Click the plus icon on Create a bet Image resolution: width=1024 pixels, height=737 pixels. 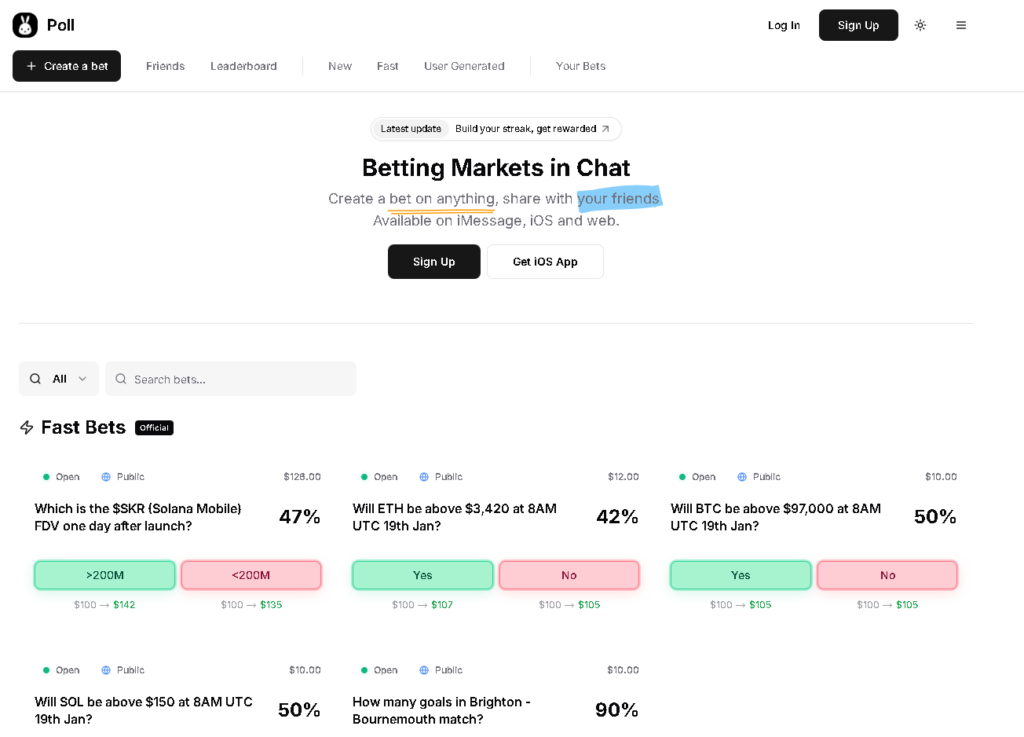tap(31, 66)
